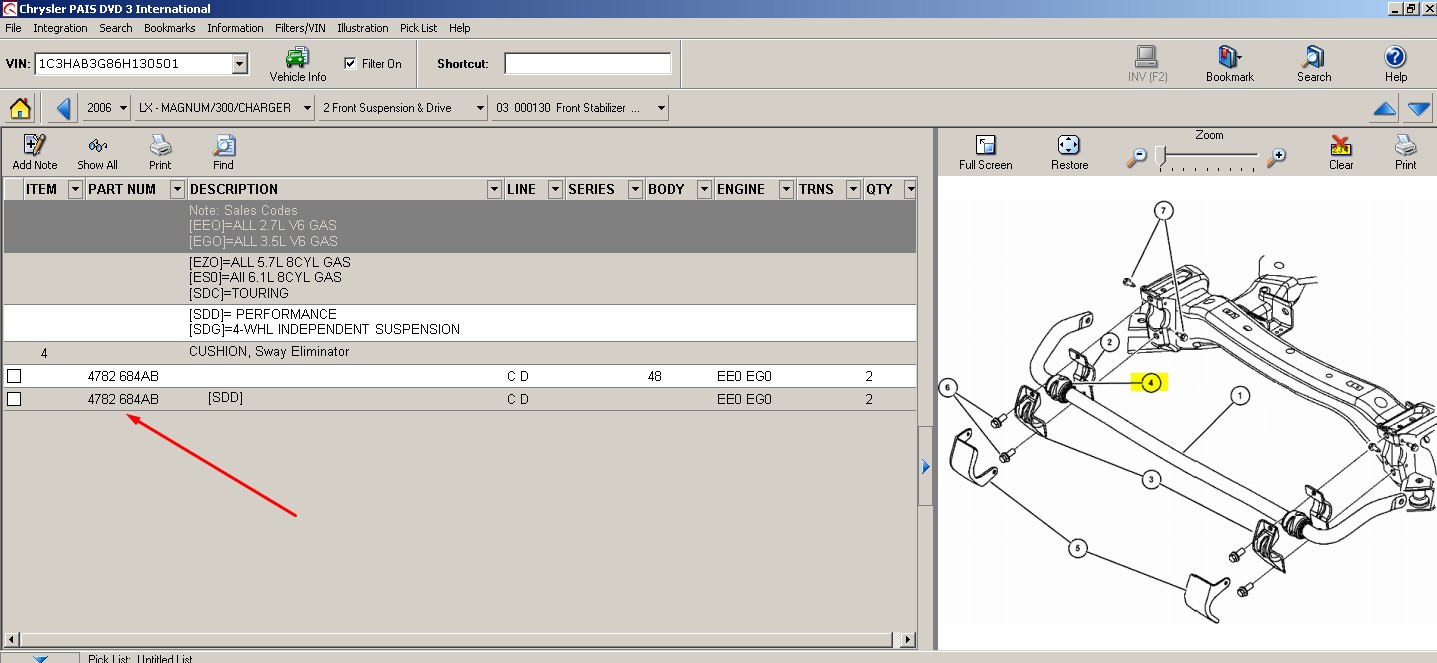Click into the Shortcut input field
This screenshot has width=1437, height=663.
[587, 63]
